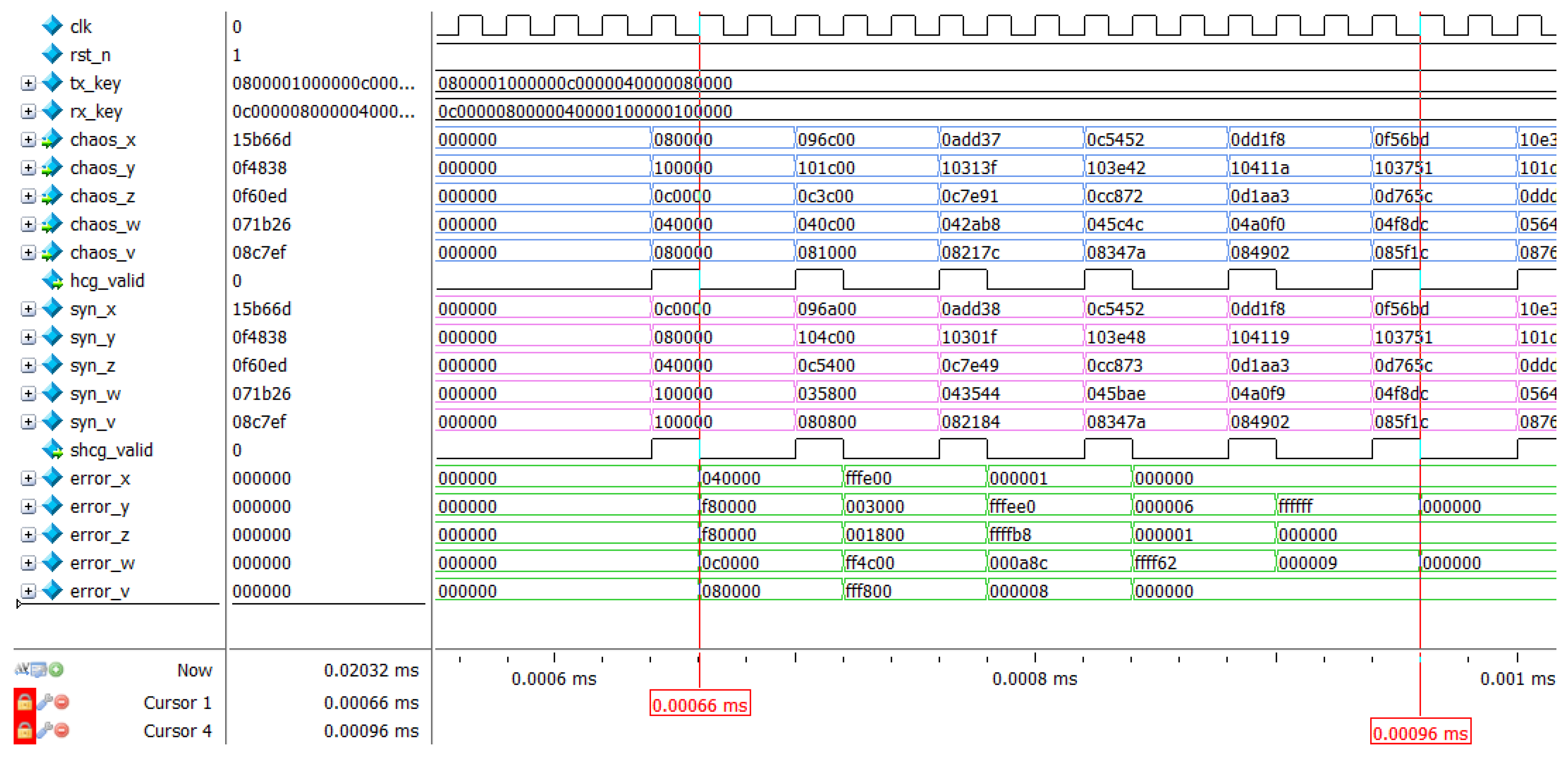Select the hcg_valid signal name
The image size is (1568, 763).
107,281
